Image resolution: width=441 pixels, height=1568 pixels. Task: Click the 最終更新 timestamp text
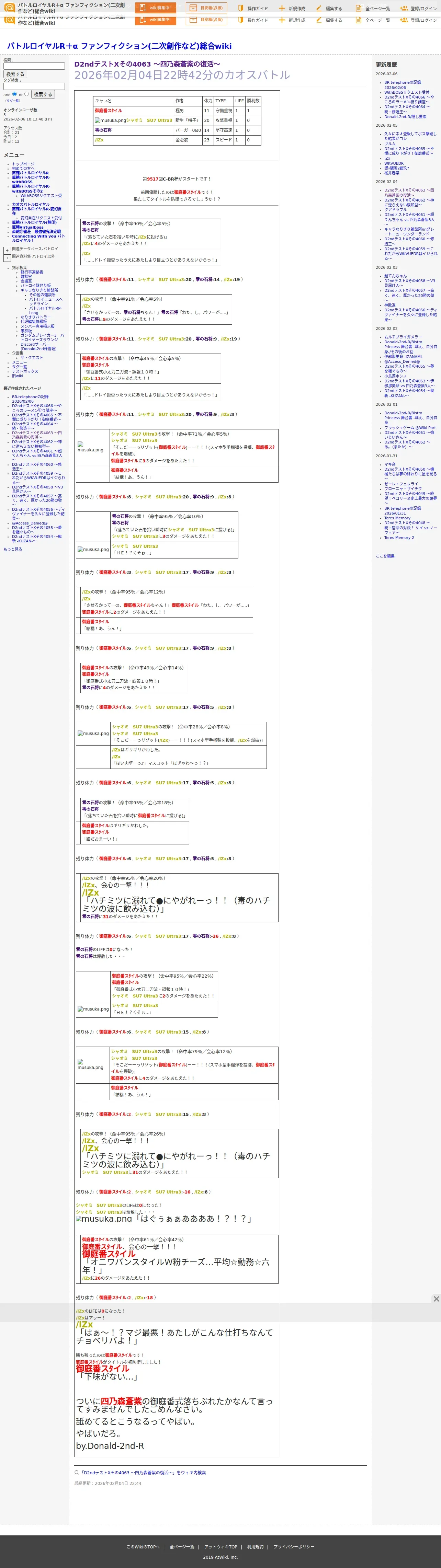pos(108,1484)
